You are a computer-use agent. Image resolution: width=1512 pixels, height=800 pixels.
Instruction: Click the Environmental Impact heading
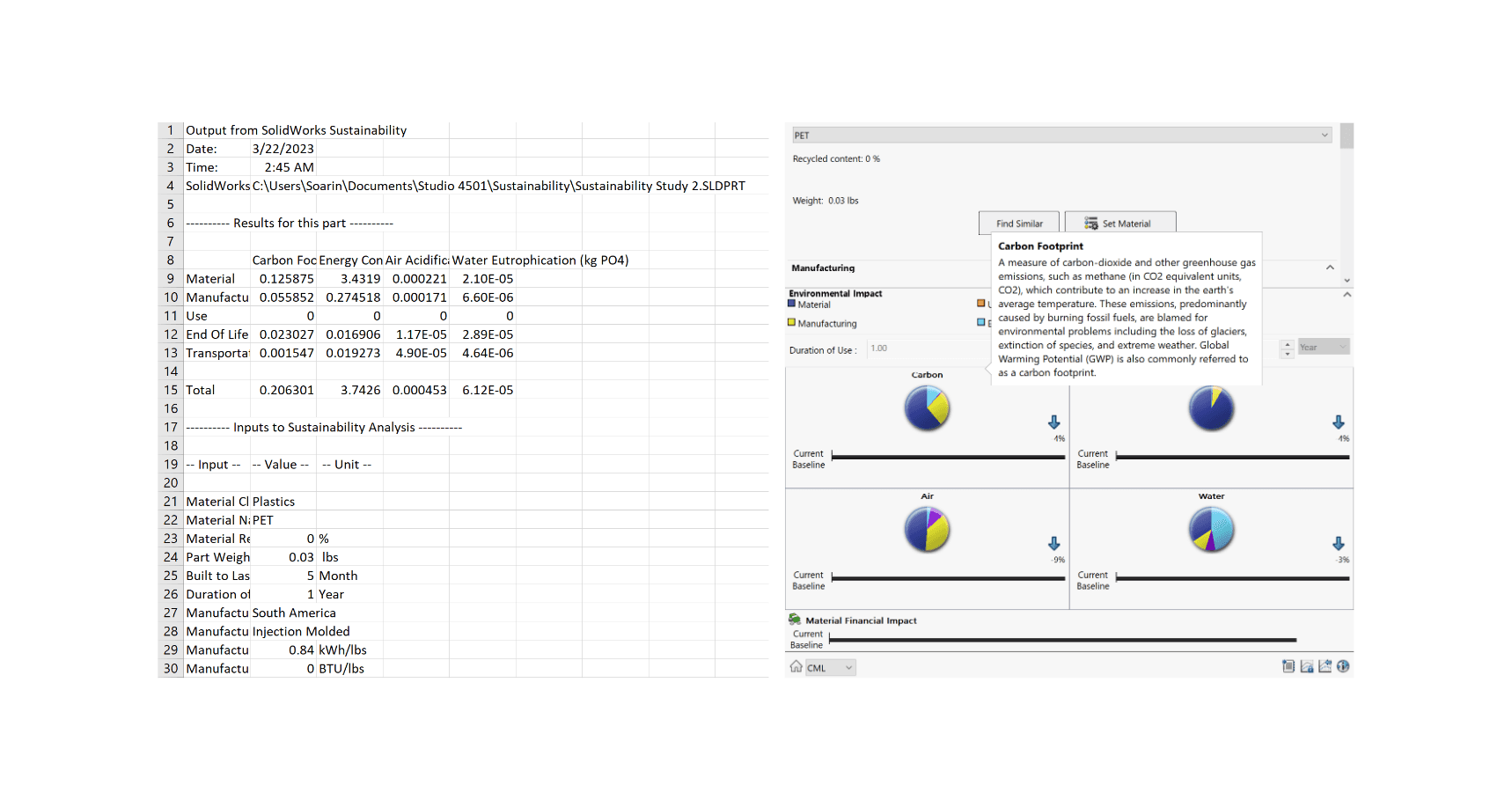[x=835, y=293]
